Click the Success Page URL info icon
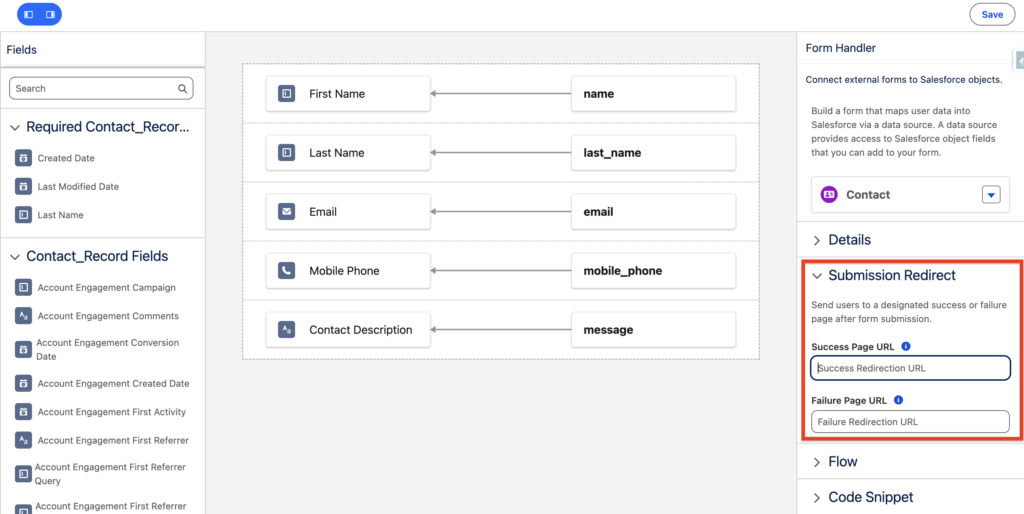 [906, 347]
